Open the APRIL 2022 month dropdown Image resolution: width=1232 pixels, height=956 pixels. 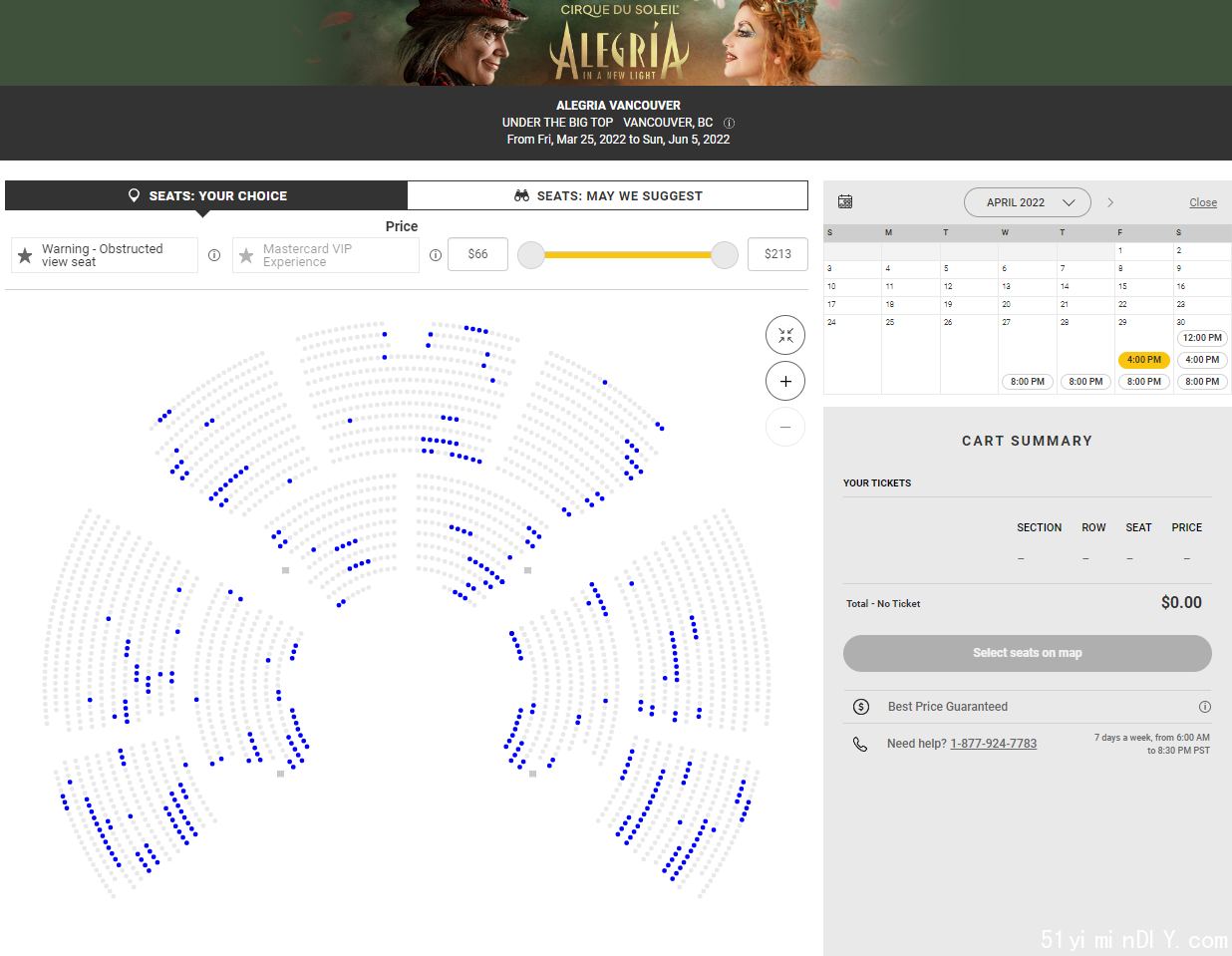coord(1028,202)
